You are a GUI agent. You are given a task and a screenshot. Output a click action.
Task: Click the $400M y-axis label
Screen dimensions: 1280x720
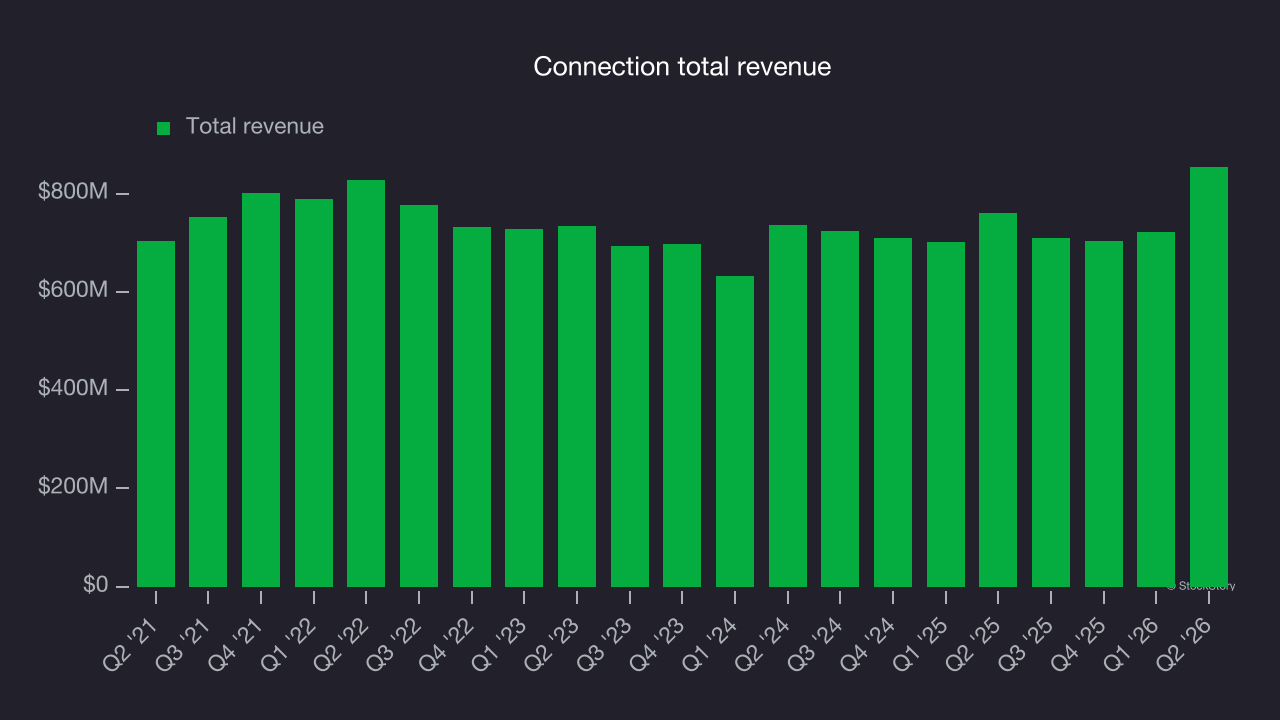(73, 388)
